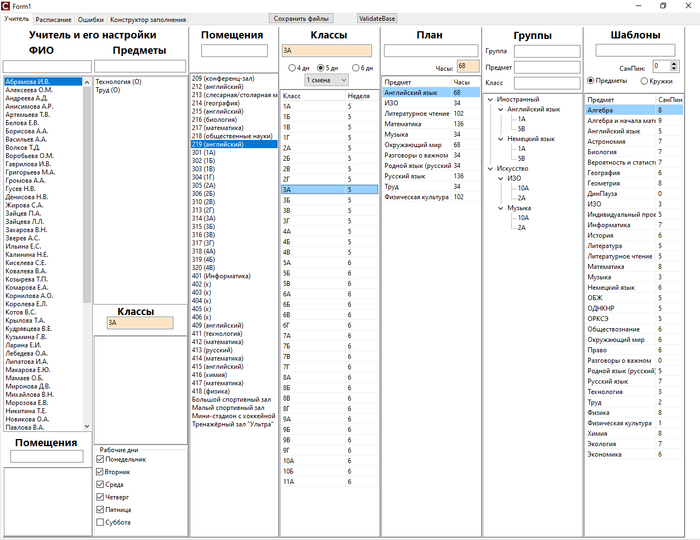
Task: Click the ФИО search input field
Action: [47, 66]
